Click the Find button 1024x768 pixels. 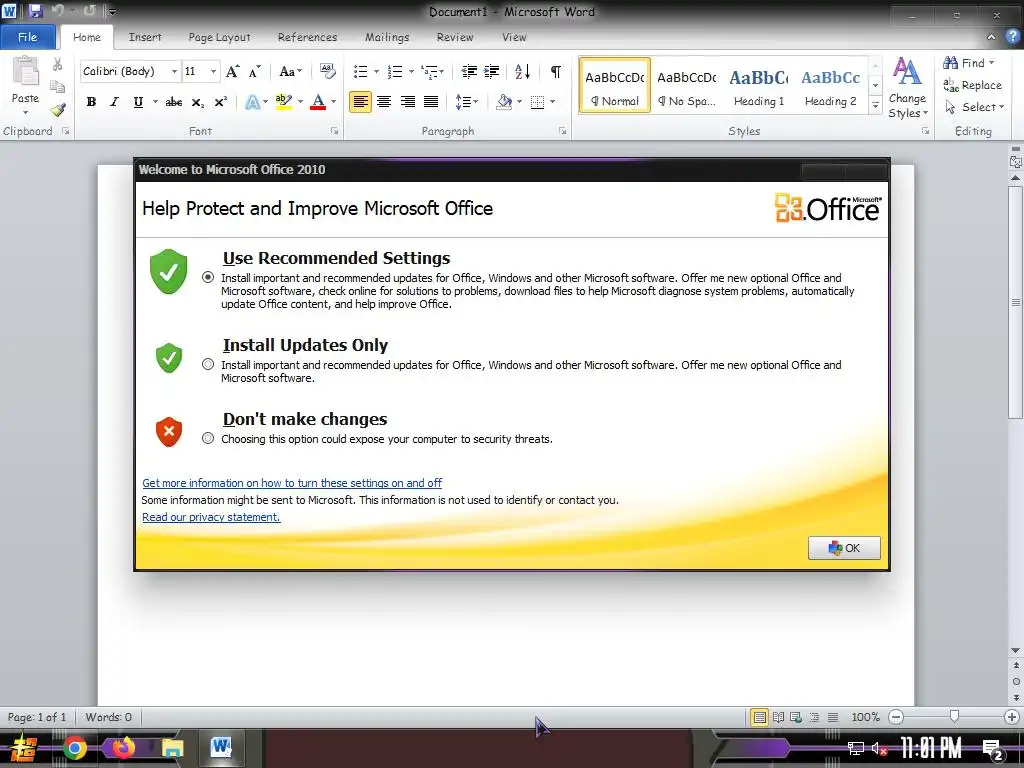pos(969,63)
